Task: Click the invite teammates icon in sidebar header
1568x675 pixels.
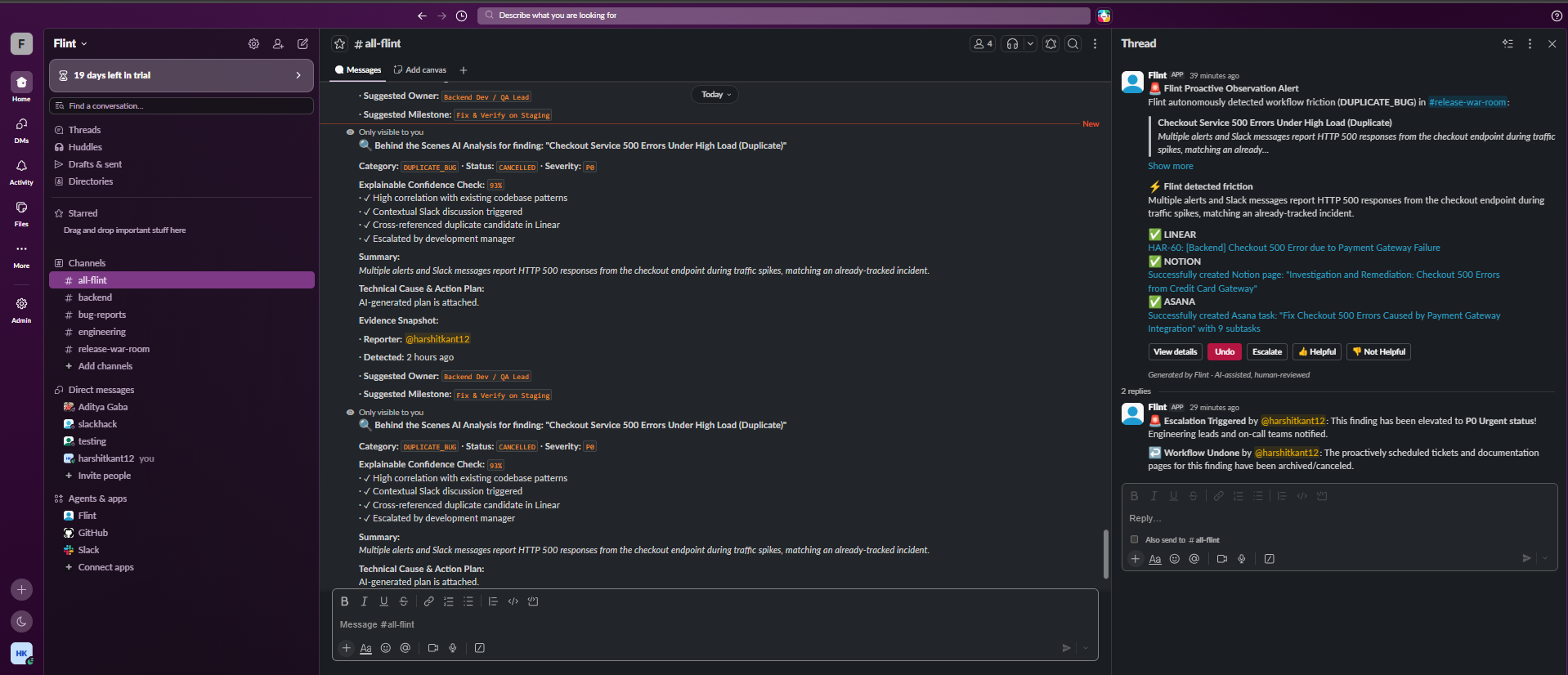Action: coord(278,43)
